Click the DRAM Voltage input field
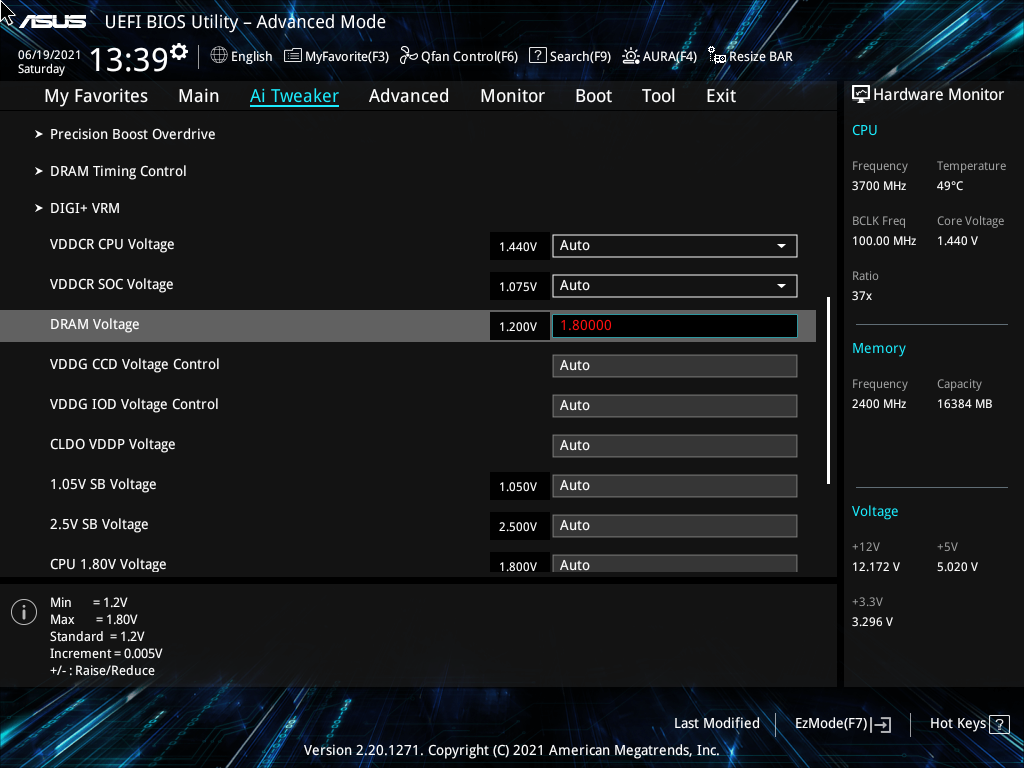 pyautogui.click(x=674, y=325)
